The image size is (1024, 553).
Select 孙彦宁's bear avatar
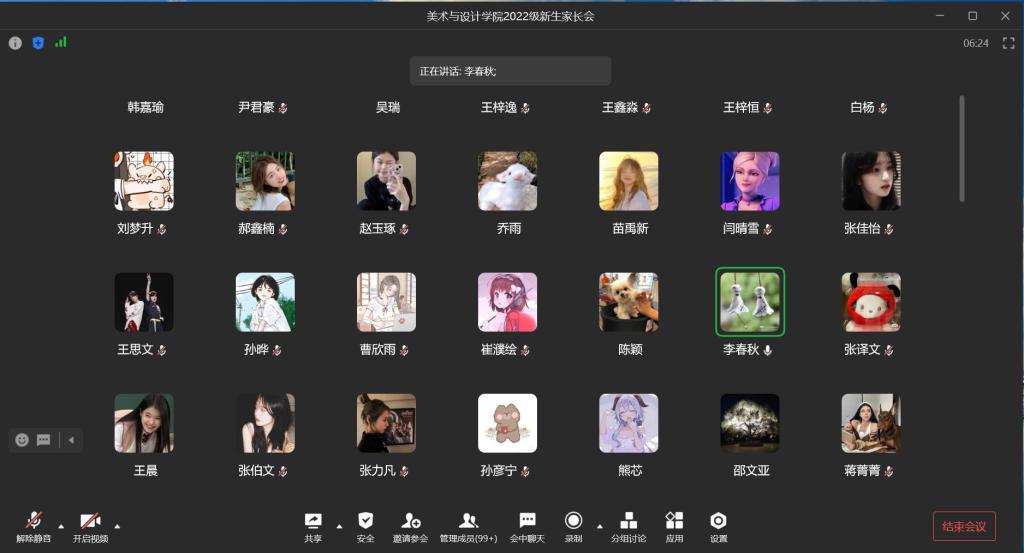(x=507, y=423)
